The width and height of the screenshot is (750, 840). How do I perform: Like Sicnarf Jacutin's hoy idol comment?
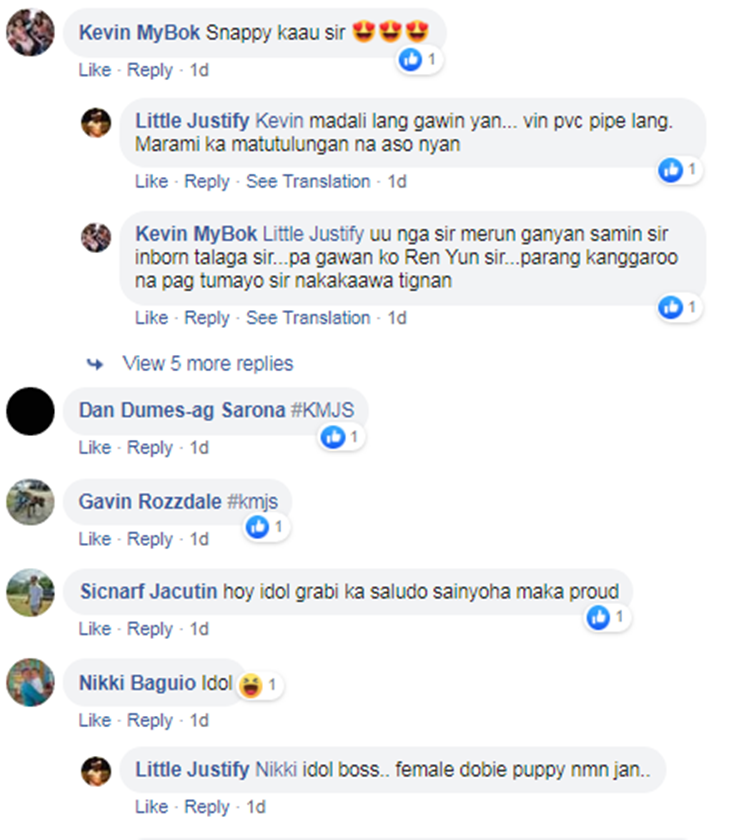[95, 629]
